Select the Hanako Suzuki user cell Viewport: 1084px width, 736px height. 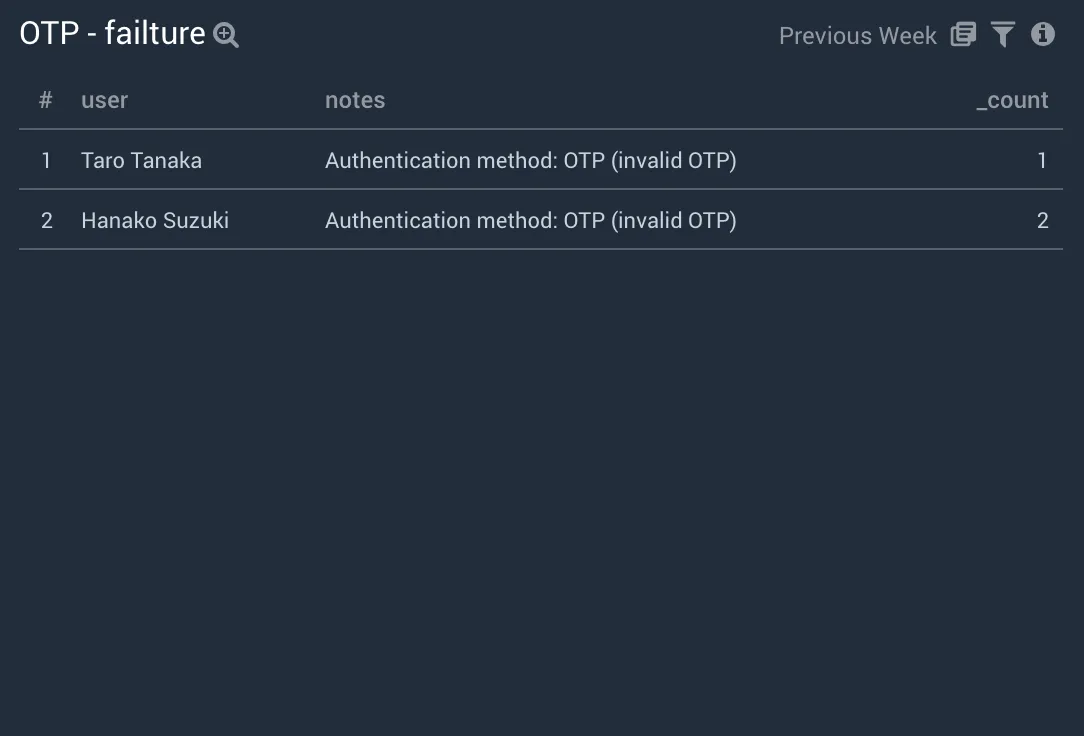tap(155, 220)
